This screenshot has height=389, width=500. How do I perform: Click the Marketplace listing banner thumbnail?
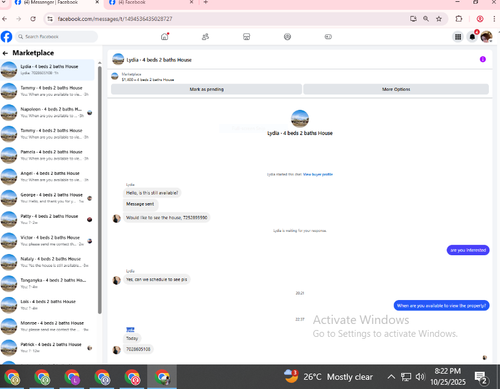pyautogui.click(x=115, y=77)
